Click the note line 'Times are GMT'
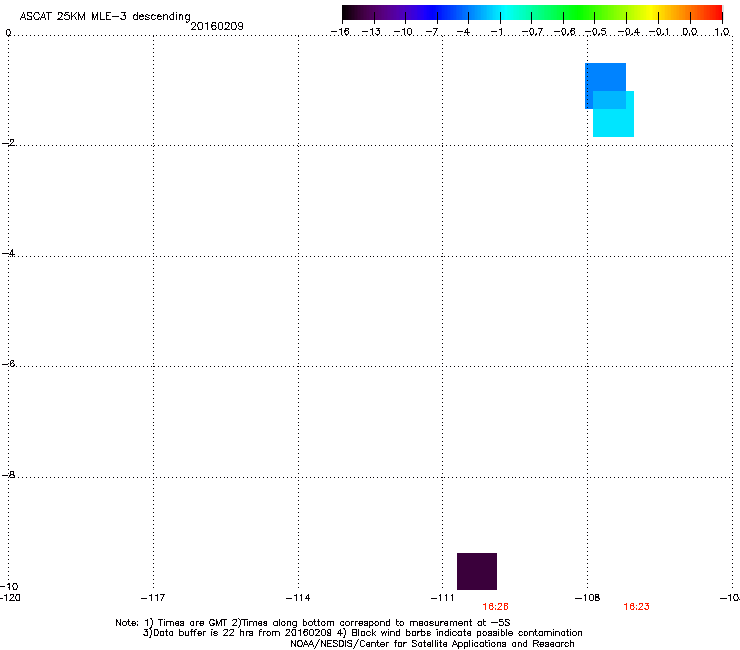 tap(193, 623)
